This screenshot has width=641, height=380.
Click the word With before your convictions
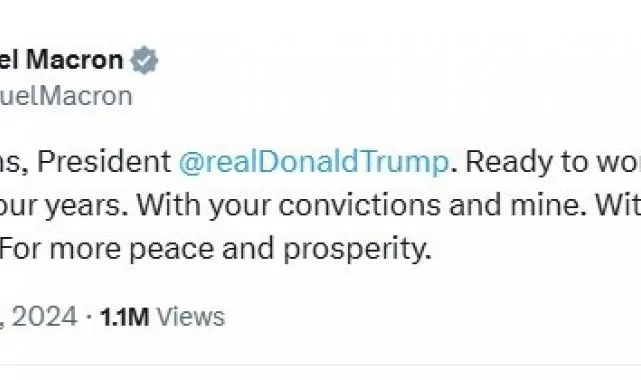click(x=169, y=204)
